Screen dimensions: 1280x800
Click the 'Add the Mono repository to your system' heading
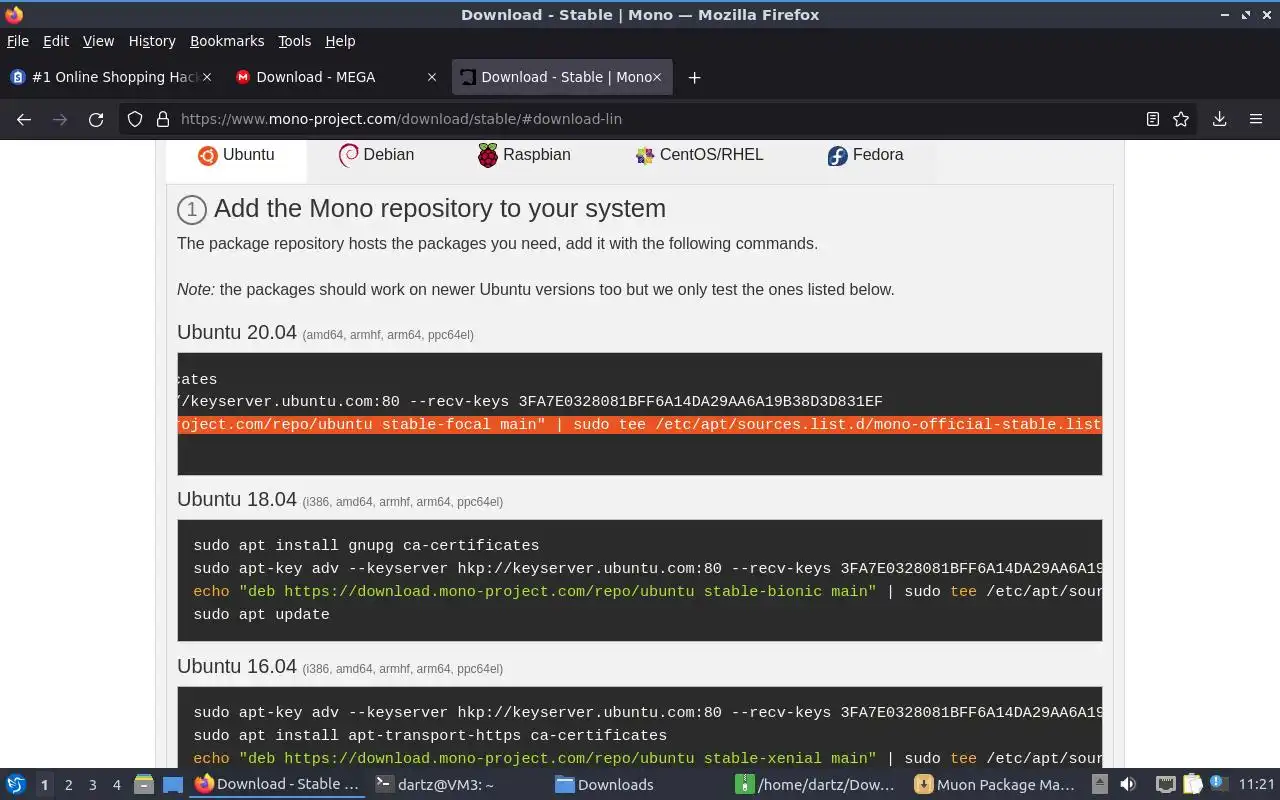(x=440, y=208)
